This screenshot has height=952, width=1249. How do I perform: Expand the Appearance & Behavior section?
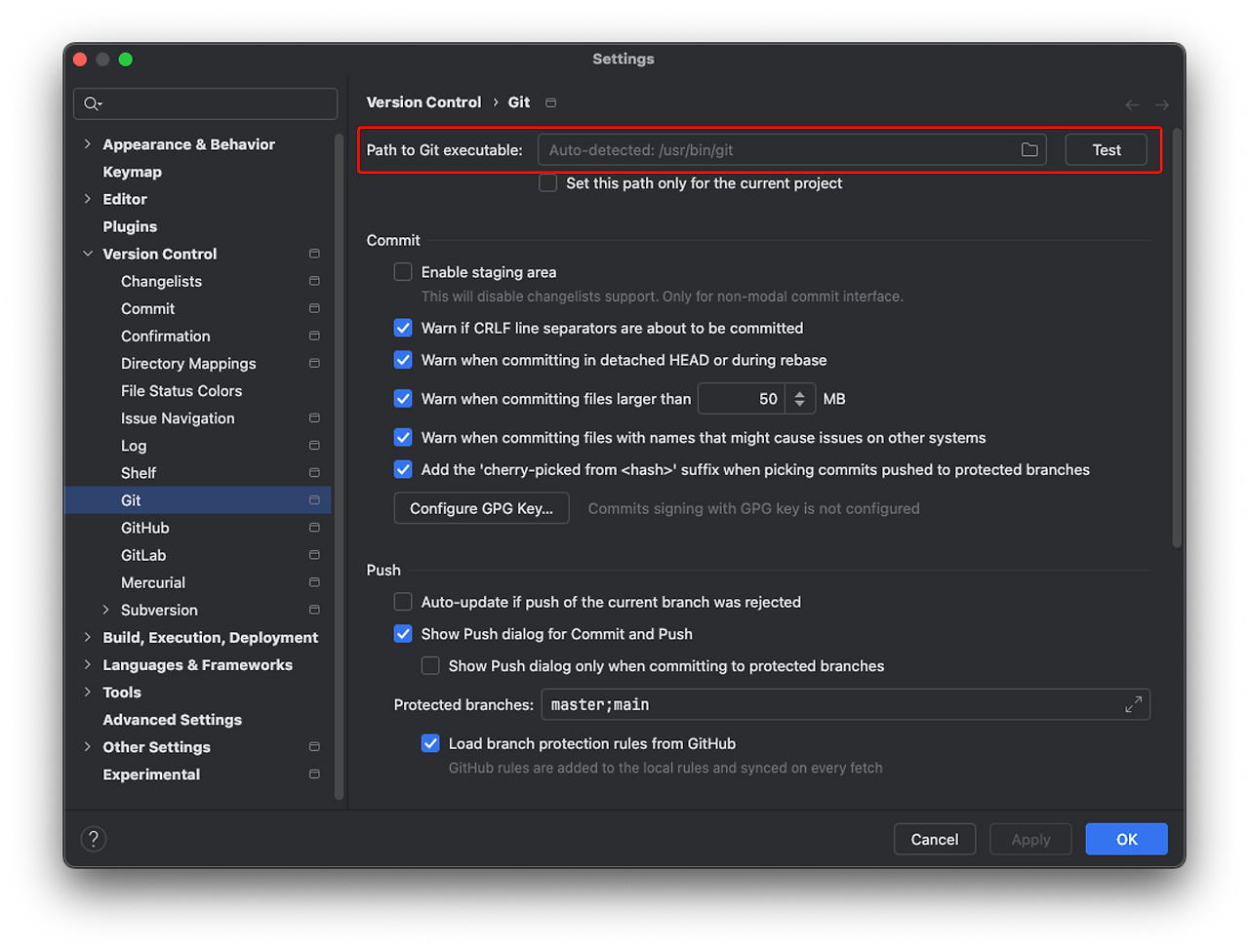click(86, 143)
